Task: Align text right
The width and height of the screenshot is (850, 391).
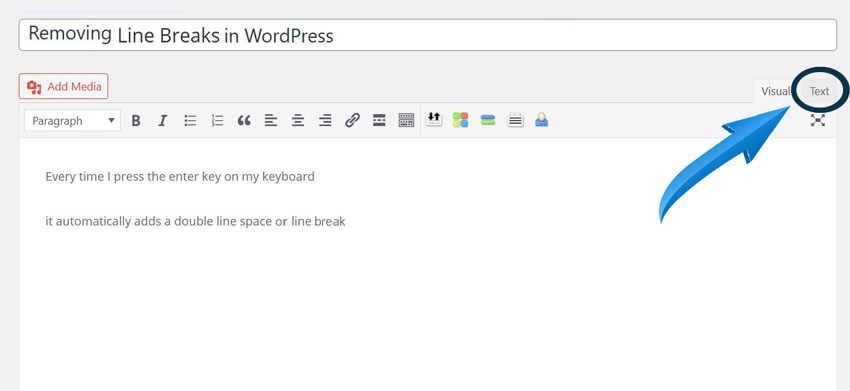Action: pyautogui.click(x=325, y=121)
